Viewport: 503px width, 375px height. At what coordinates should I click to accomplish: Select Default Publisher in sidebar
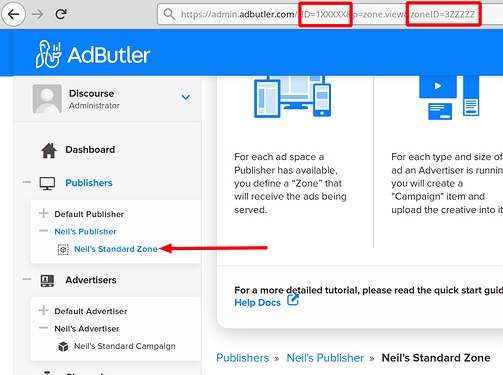click(x=89, y=214)
